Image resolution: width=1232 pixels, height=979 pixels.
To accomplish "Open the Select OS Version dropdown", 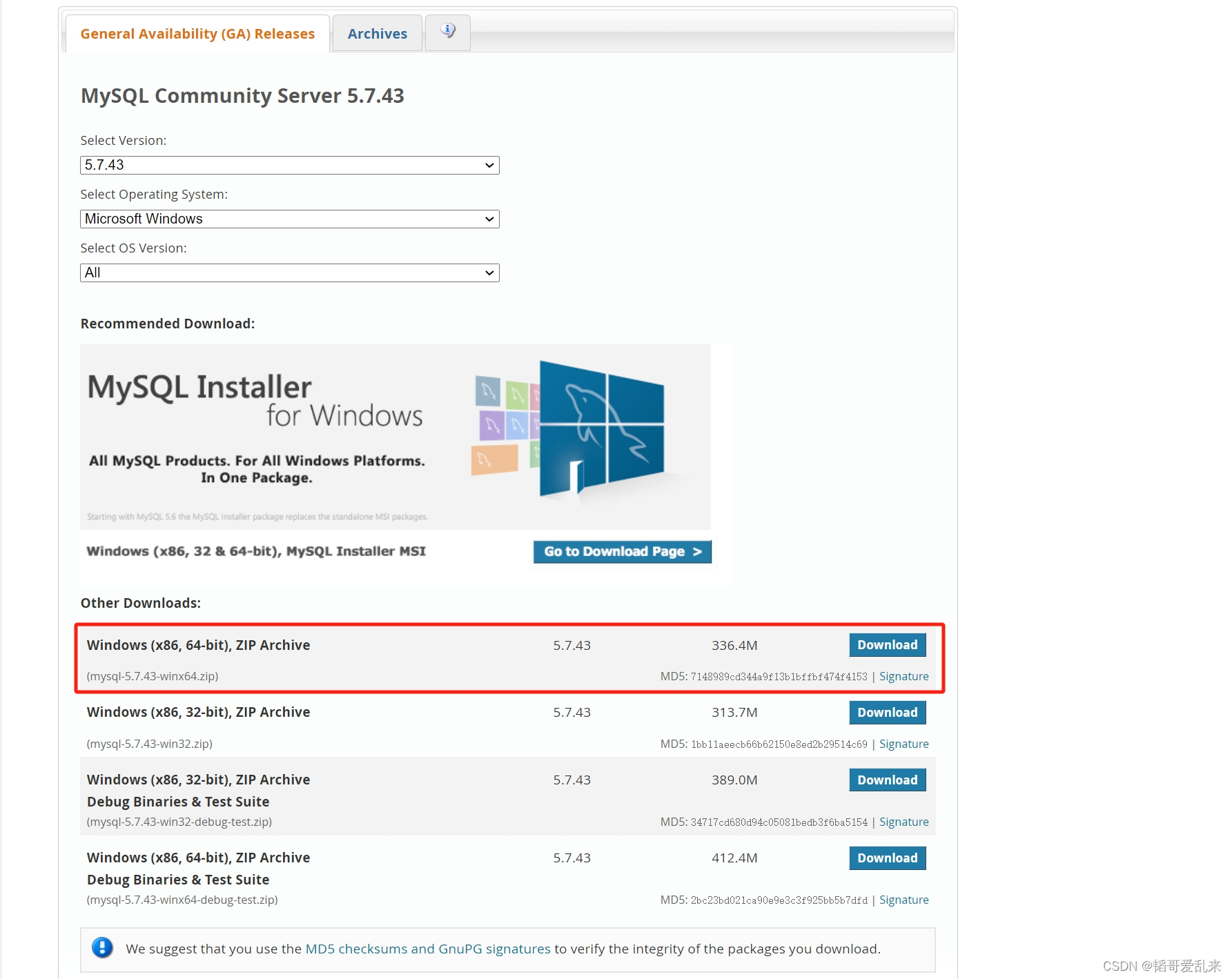I will tap(289, 272).
